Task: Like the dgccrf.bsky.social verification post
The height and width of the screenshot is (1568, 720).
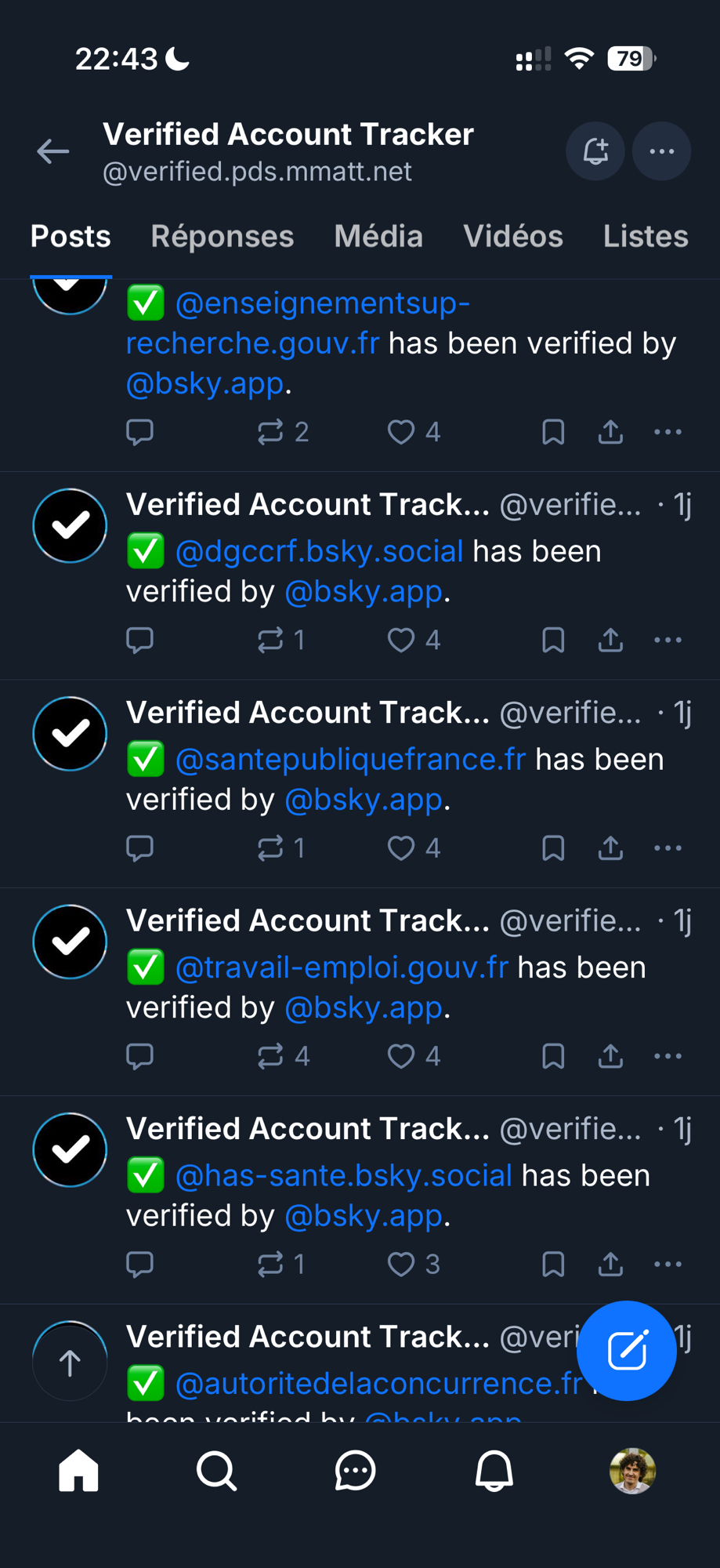Action: (401, 641)
